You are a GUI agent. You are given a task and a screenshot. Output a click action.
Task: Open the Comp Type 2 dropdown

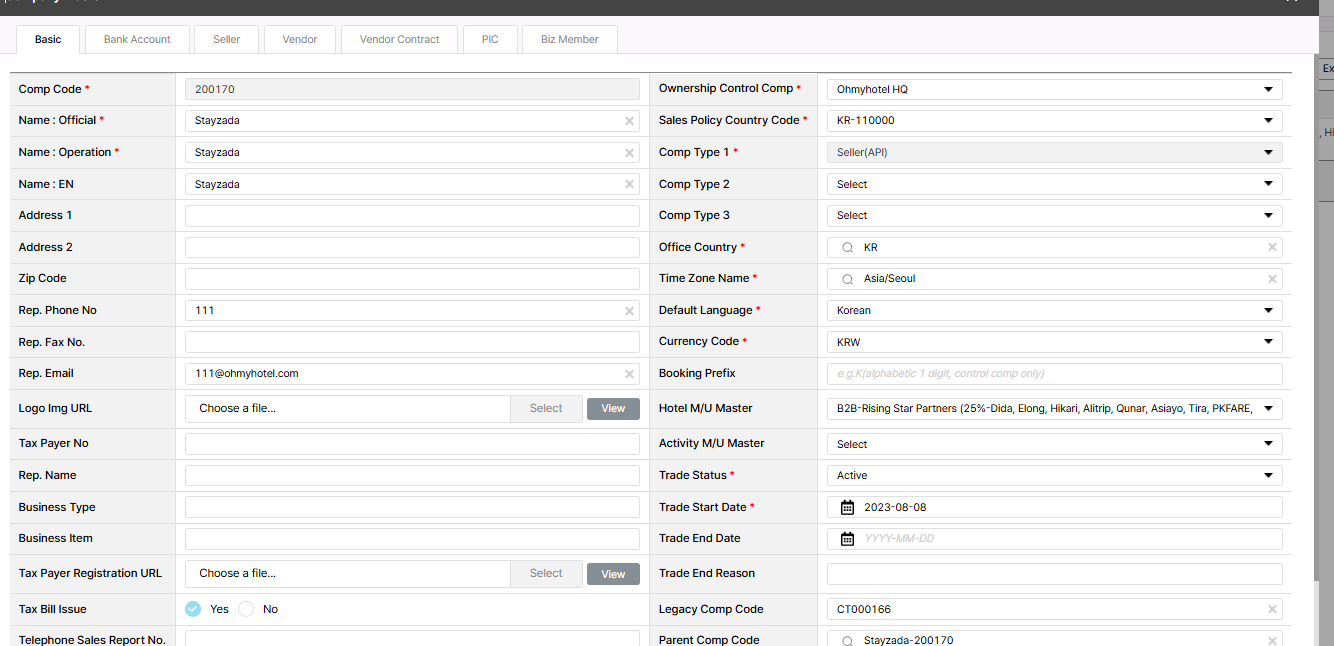(x=1054, y=184)
